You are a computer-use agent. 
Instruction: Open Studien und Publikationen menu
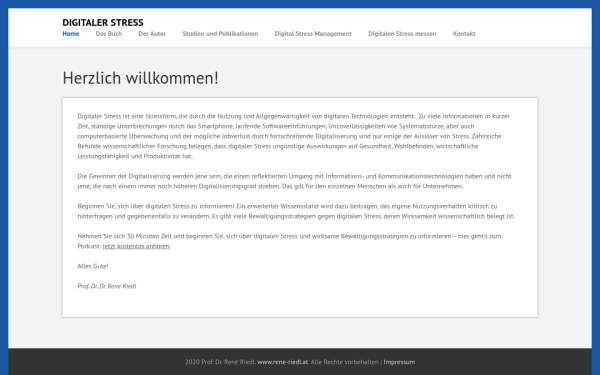tap(220, 34)
